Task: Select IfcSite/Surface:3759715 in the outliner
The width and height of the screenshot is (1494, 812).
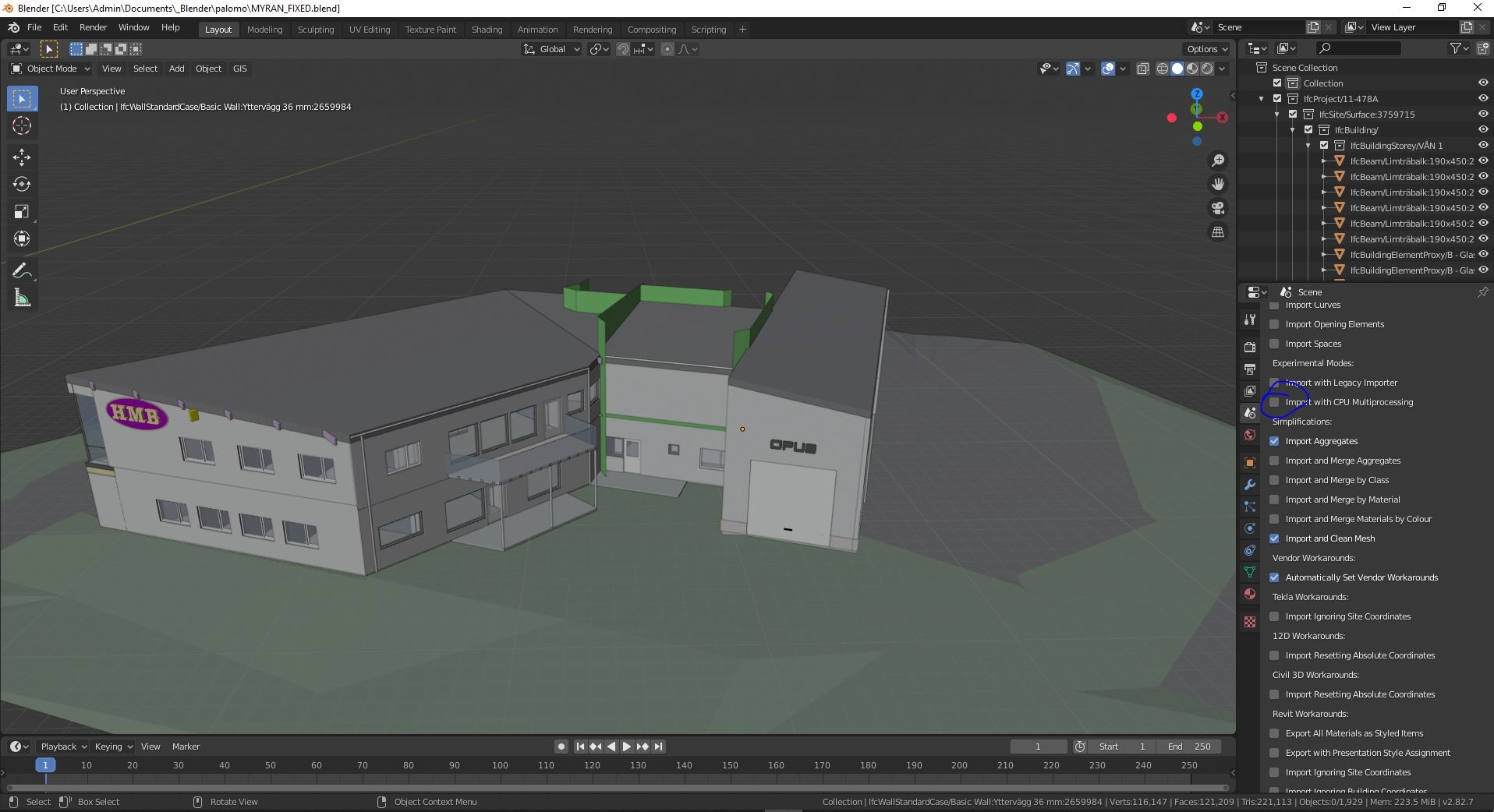Action: click(x=1366, y=115)
